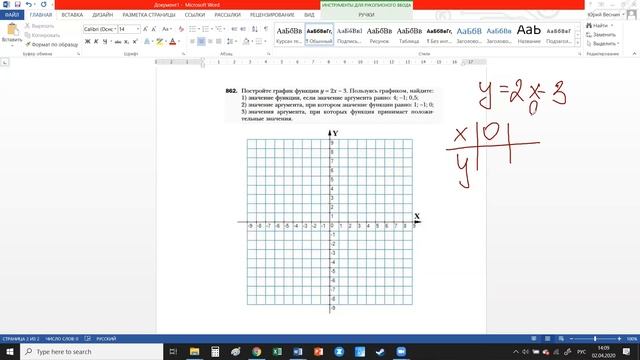Click the justify alignment icon
Screen dimensions: 640x360
point(219,41)
